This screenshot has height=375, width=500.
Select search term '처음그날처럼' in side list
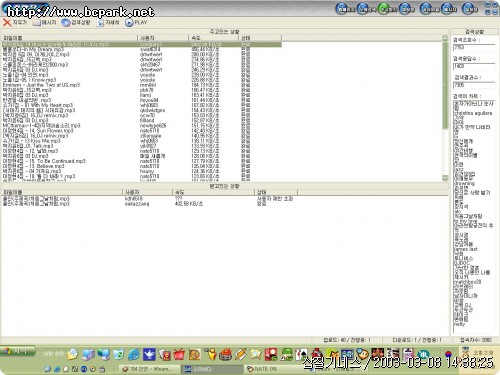coord(468,216)
